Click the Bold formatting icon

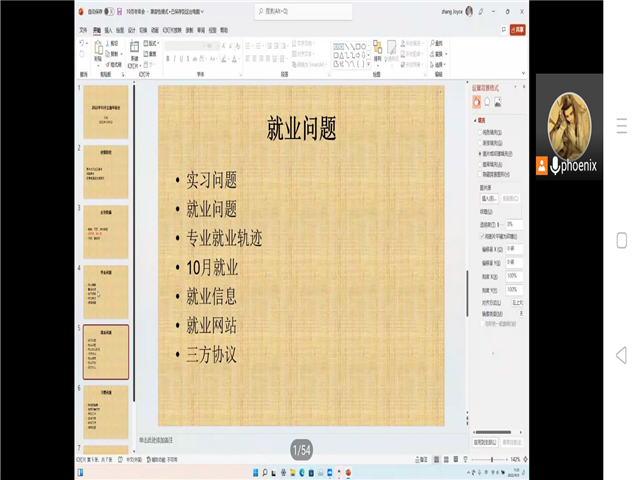(x=167, y=59)
